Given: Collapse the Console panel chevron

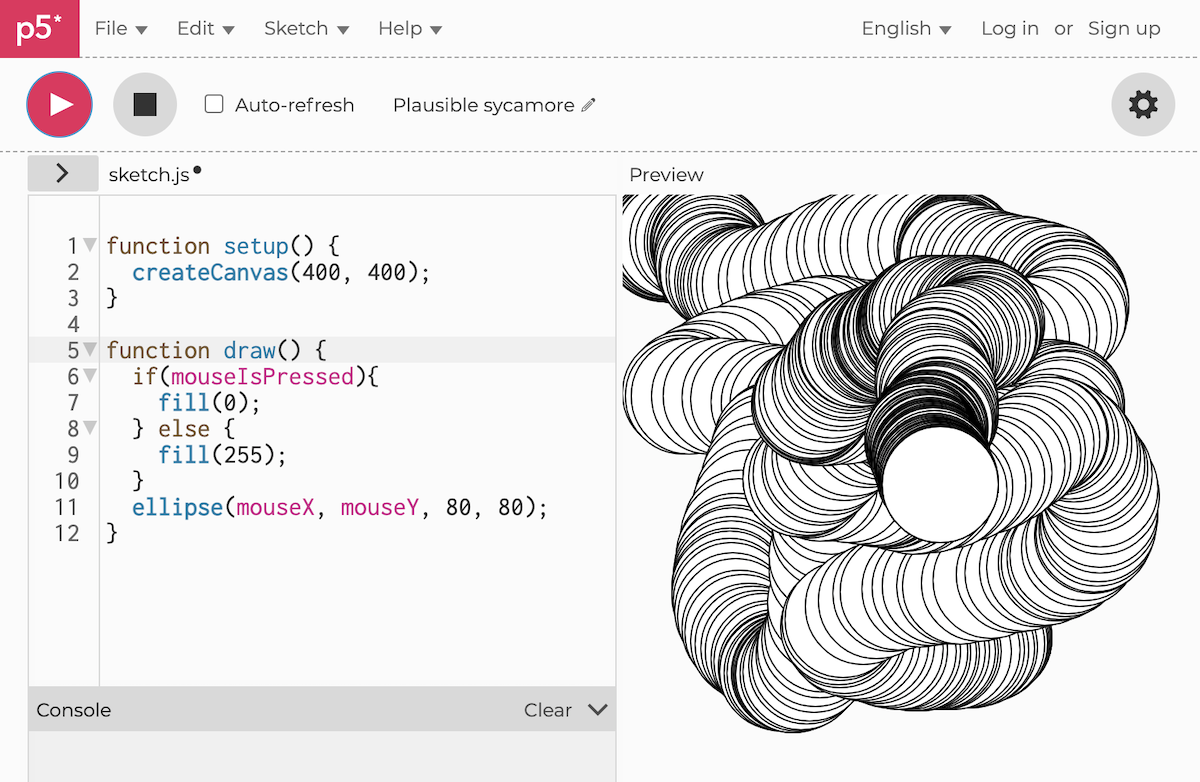Looking at the screenshot, I should coord(598,710).
